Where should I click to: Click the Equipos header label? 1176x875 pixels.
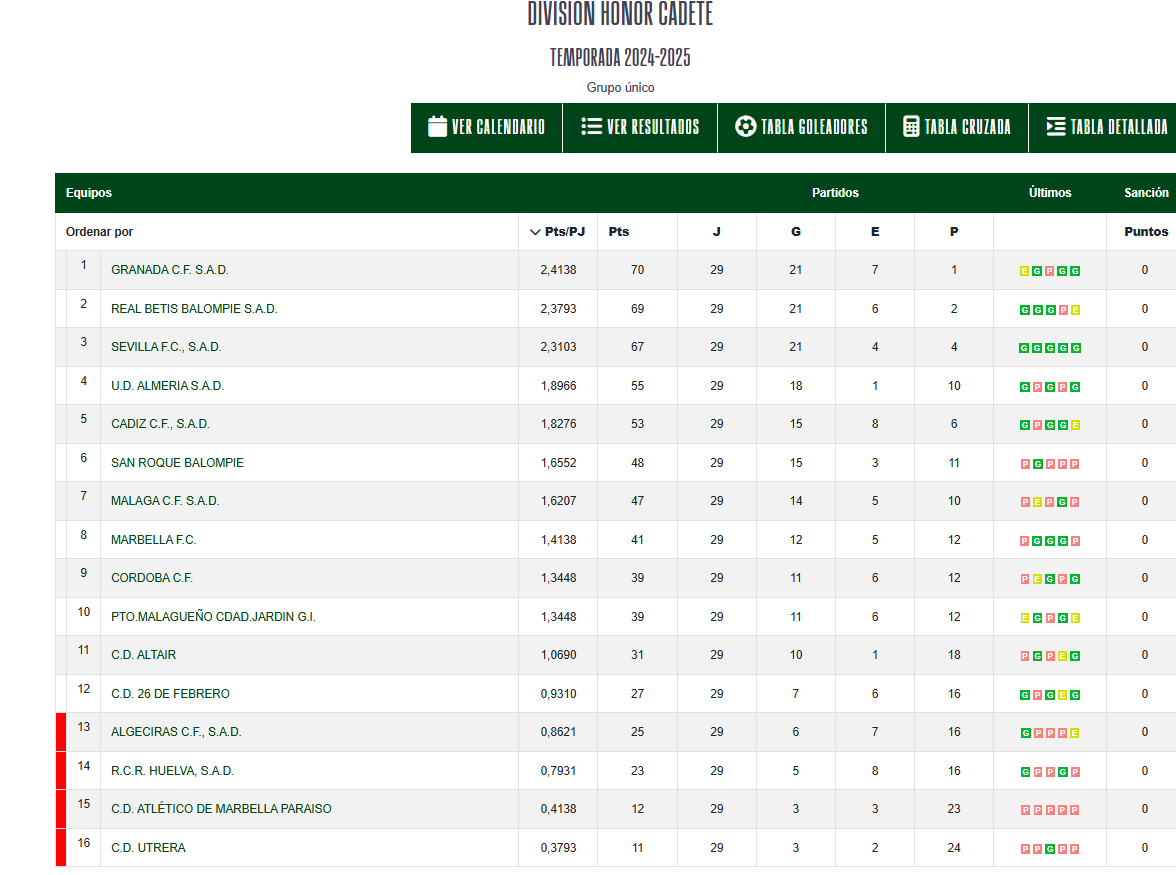coord(88,193)
